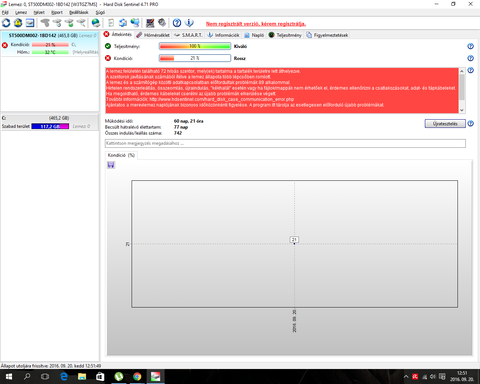Click the blue info toolbar icon
This screenshot has width=480, height=384.
[189, 23]
